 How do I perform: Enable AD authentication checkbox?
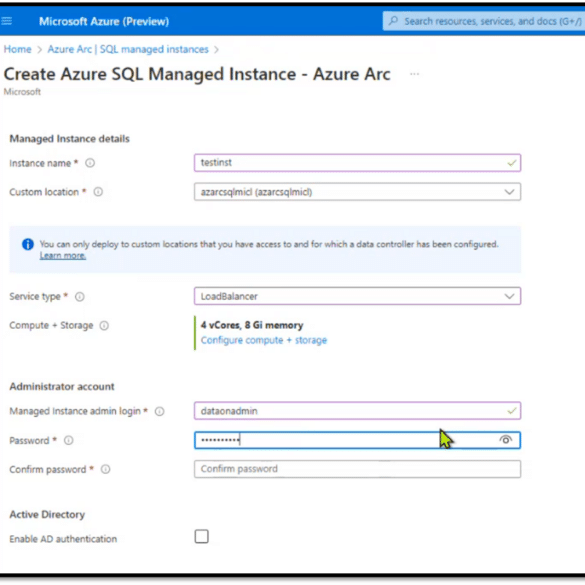pyautogui.click(x=201, y=536)
